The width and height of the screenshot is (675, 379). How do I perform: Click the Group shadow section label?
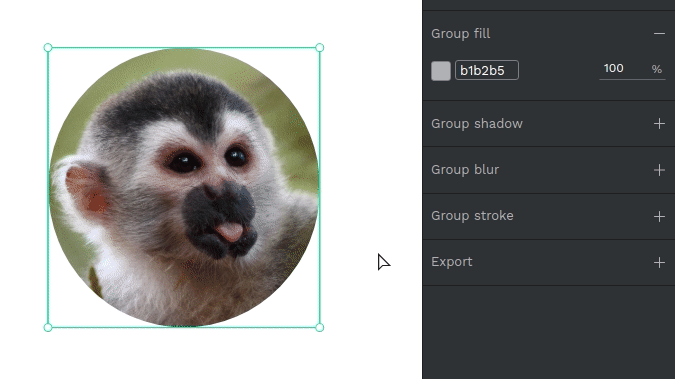tap(477, 124)
